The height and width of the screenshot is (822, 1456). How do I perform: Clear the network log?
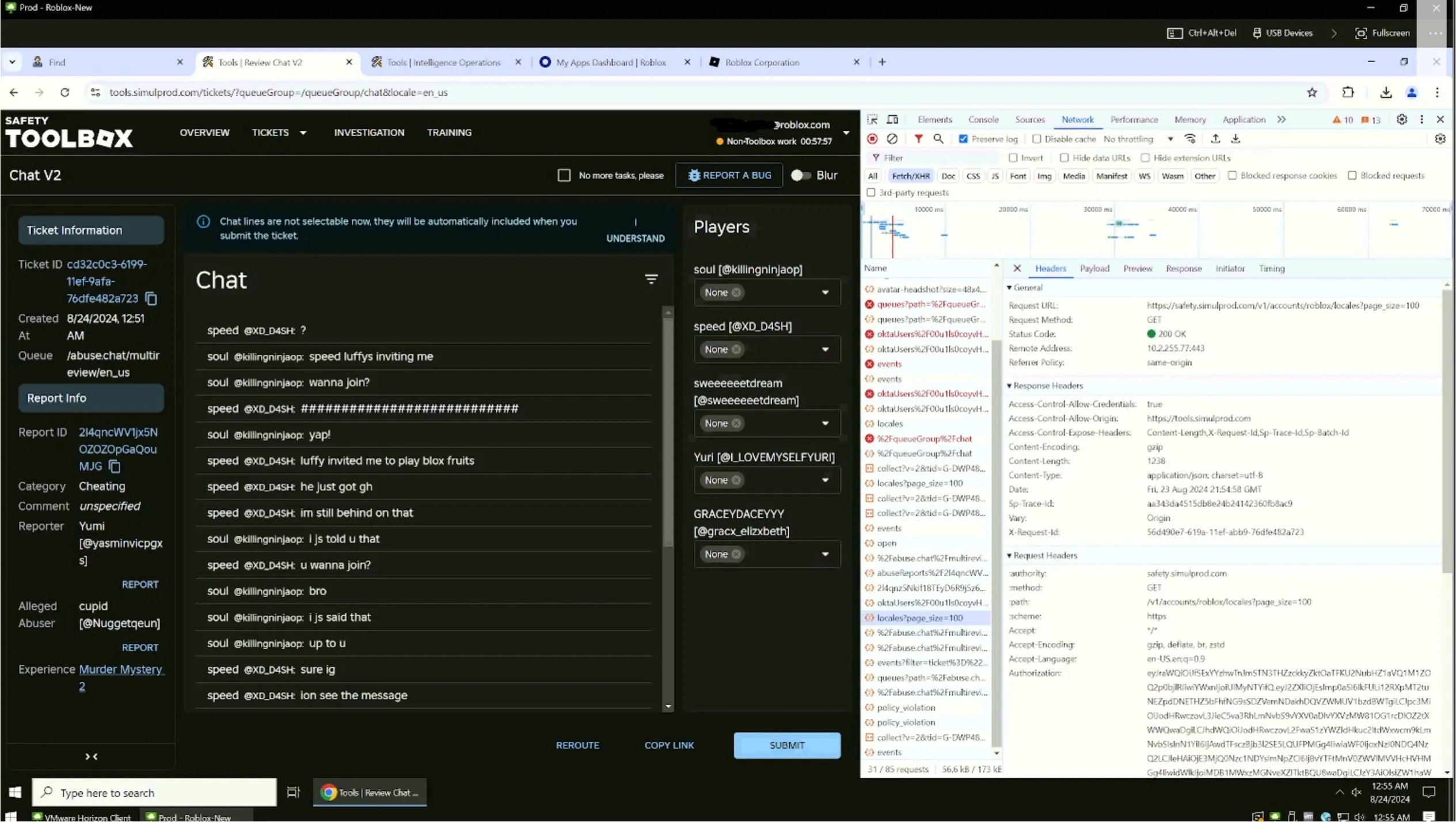click(892, 139)
